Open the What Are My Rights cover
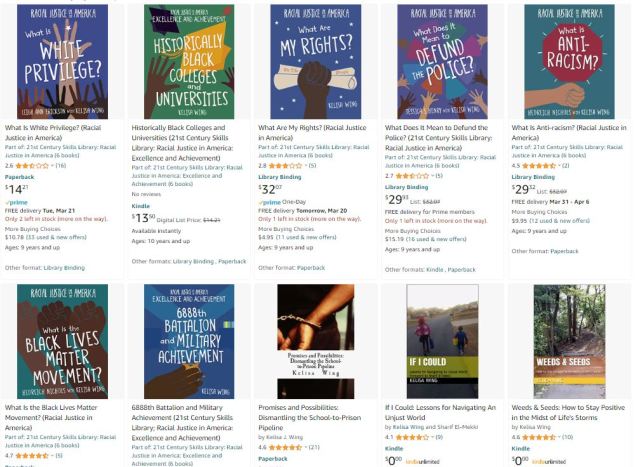Viewport: 640px width, 467px height. [316, 62]
